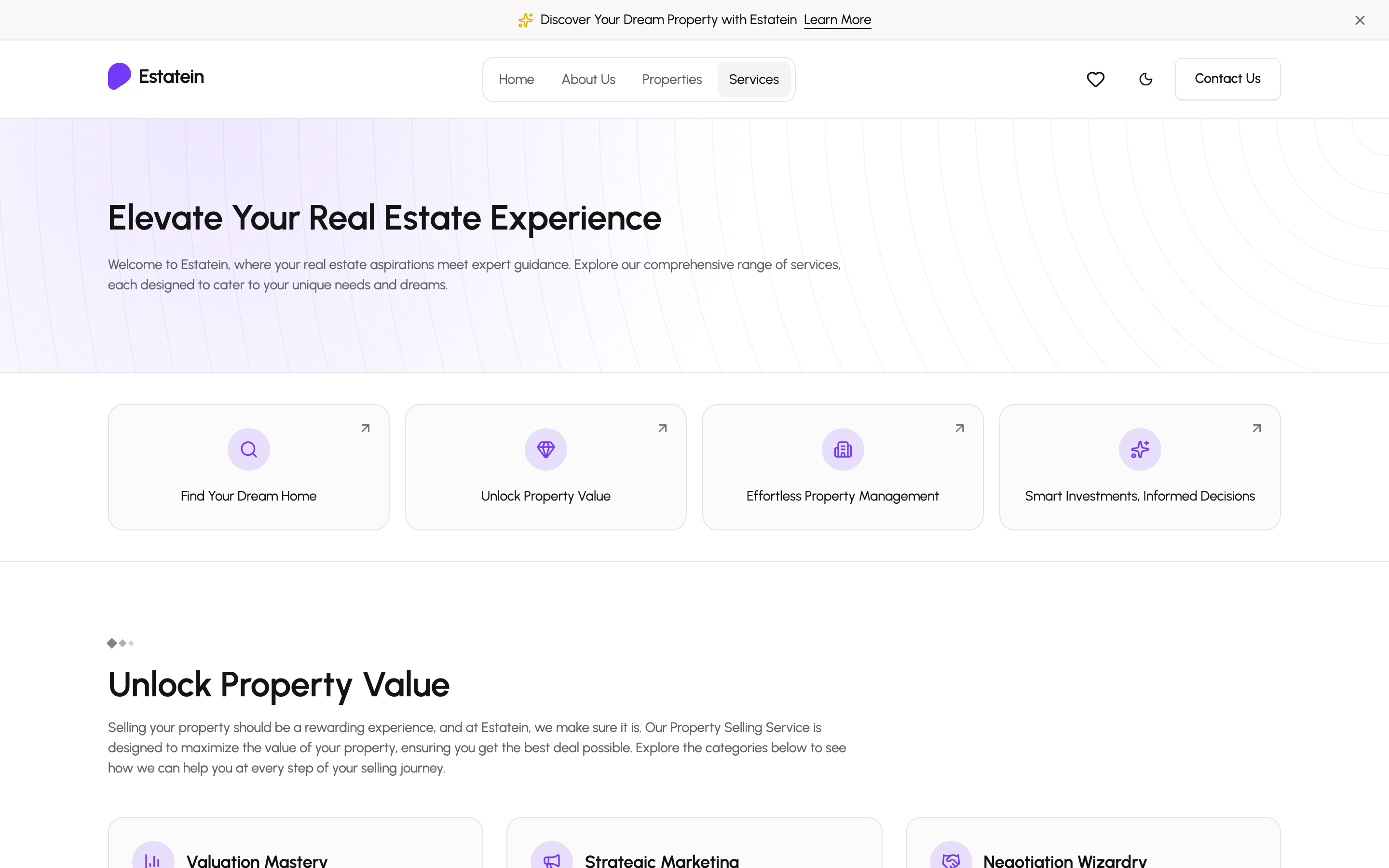1389x868 pixels.
Task: Click the Estatein purple logo icon
Action: click(x=120, y=76)
